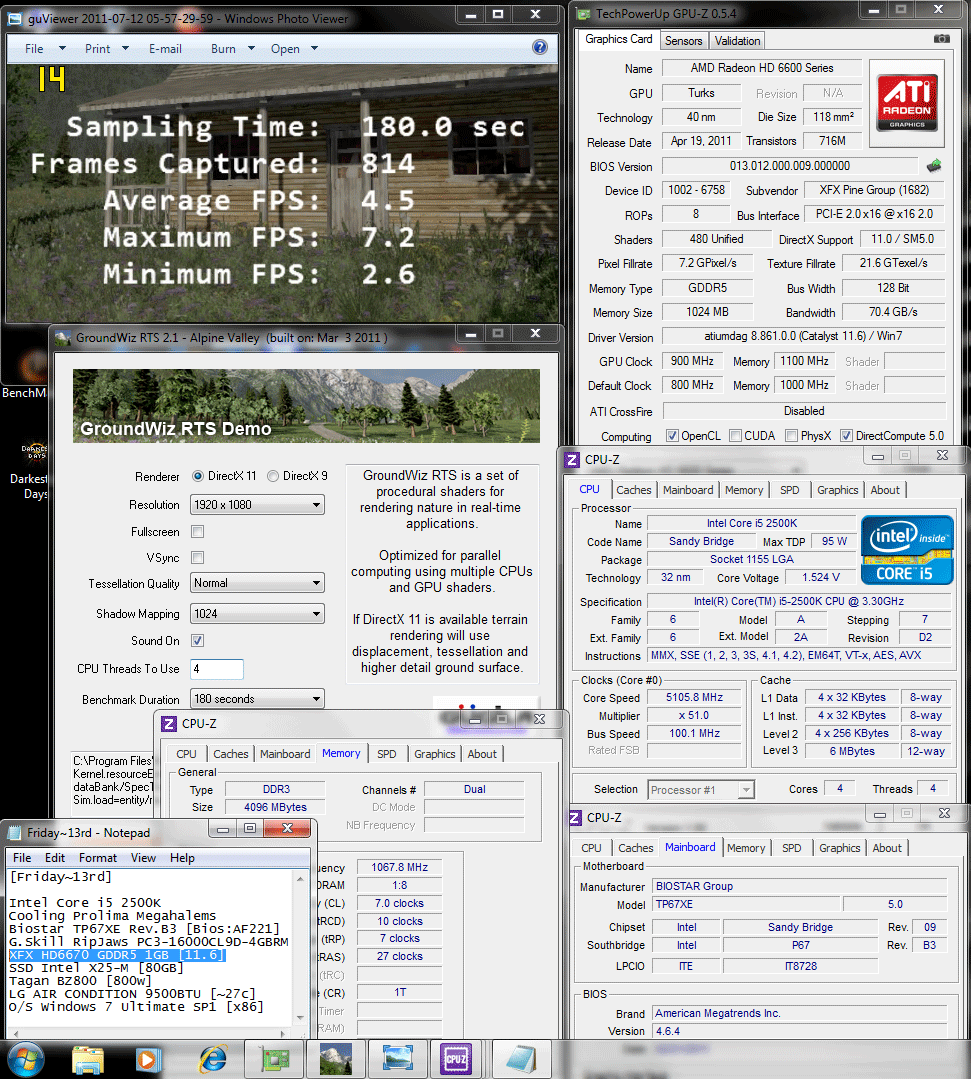The width and height of the screenshot is (971, 1079).
Task: Toggle the OpenCL checkbox in GPU-Z
Action: pyautogui.click(x=672, y=436)
